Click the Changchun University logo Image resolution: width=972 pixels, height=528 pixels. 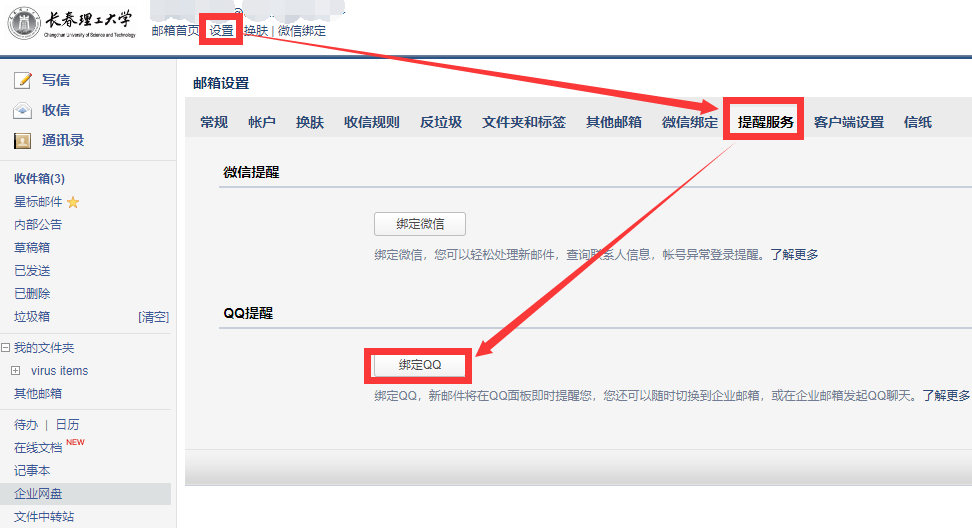[x=71, y=24]
